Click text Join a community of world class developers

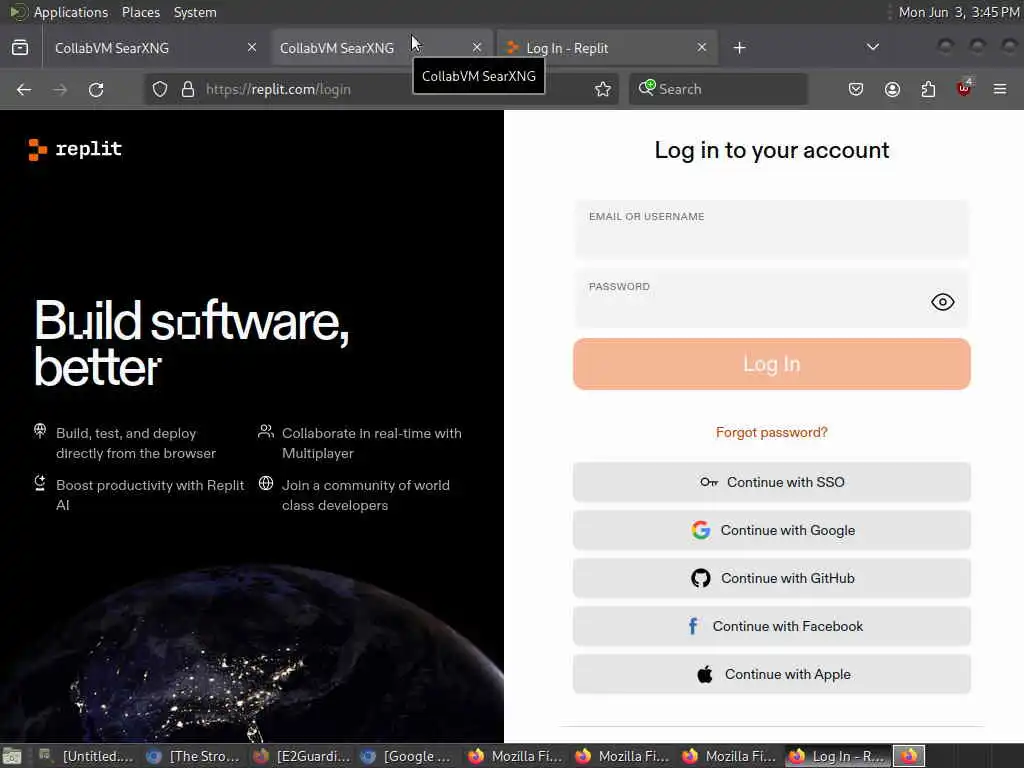click(x=366, y=495)
